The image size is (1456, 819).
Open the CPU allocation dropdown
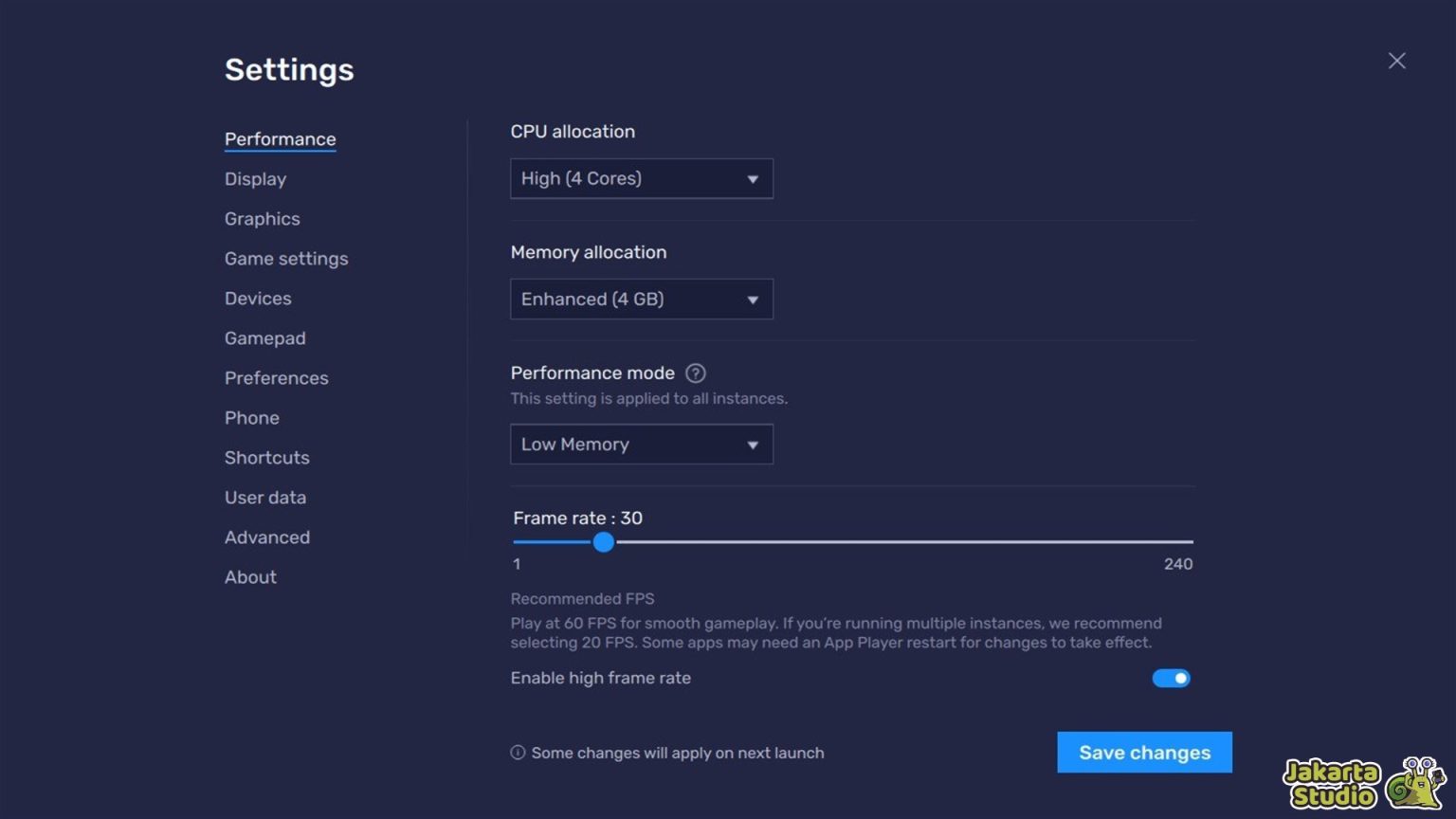click(x=642, y=178)
